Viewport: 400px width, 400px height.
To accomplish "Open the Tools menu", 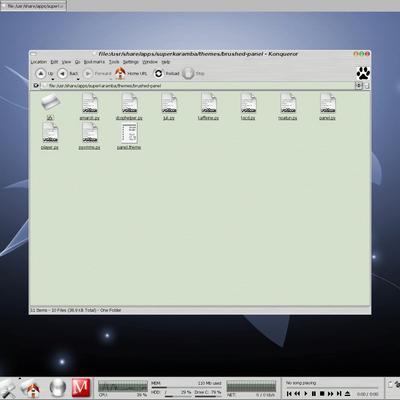I will point(114,62).
